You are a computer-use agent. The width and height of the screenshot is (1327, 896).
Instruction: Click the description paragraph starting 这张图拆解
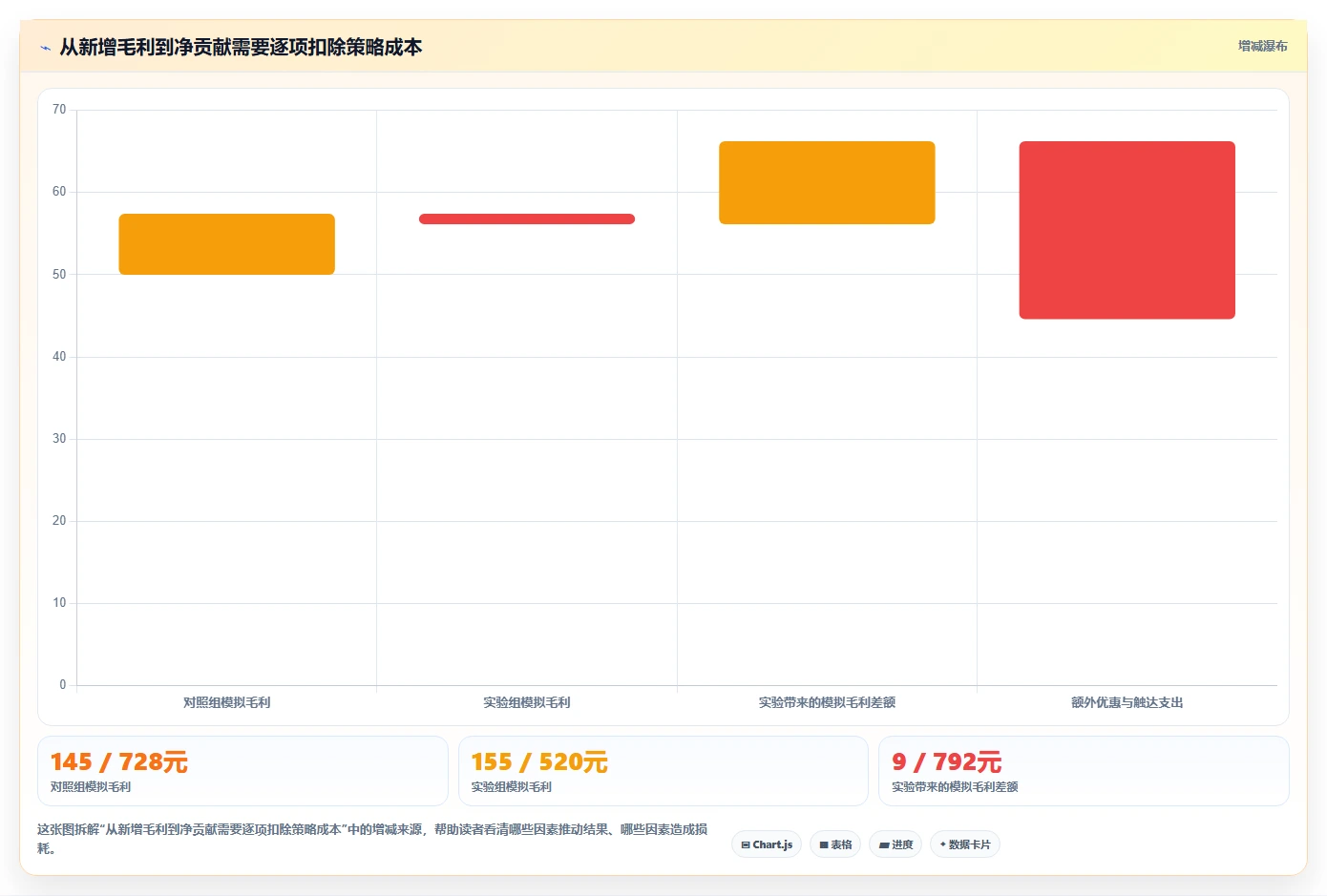[372, 839]
